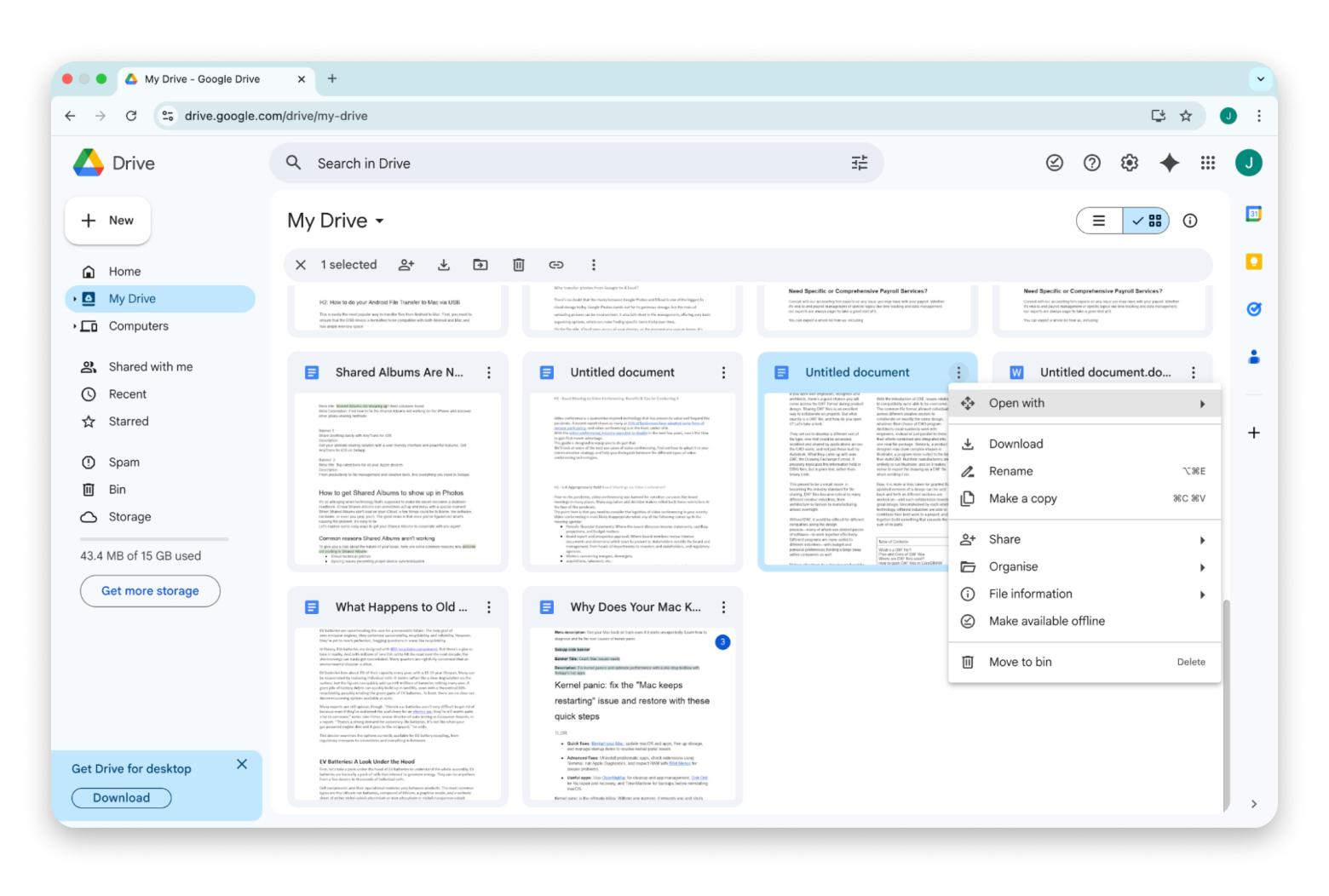Screen dimensions: 1329x896
Task: Open Drive settings gear
Action: pos(1129,163)
